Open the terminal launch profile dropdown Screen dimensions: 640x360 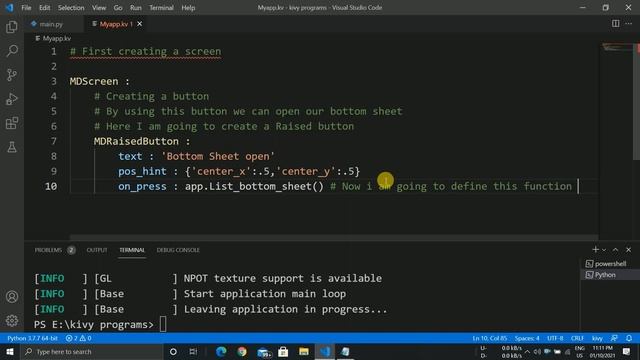click(604, 250)
